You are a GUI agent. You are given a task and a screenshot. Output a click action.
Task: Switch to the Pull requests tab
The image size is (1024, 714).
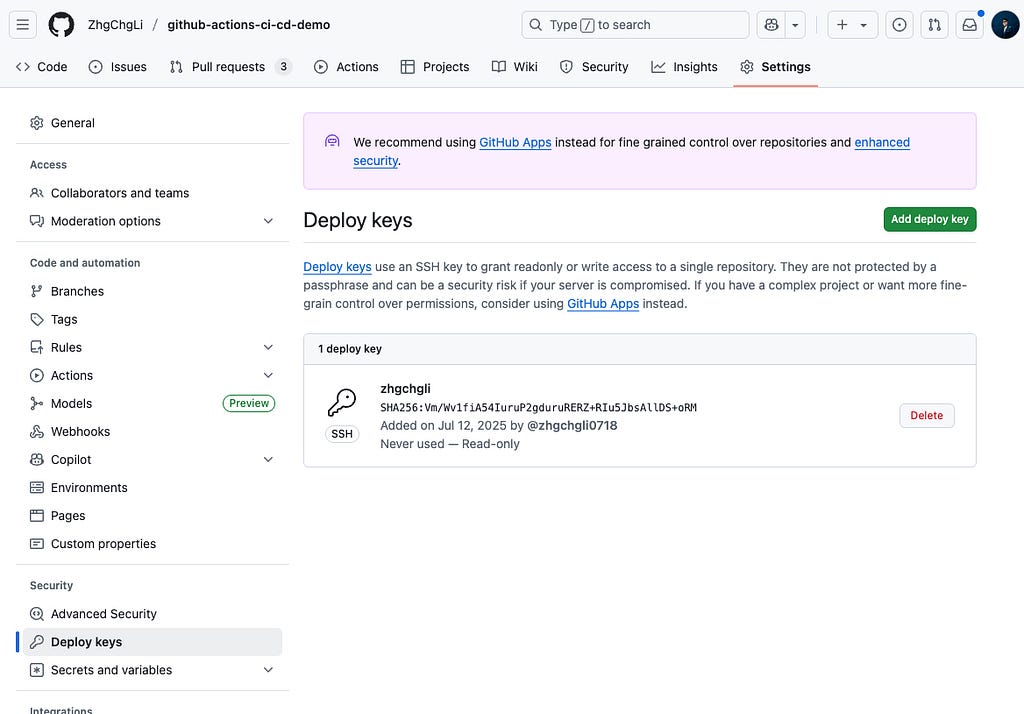coord(230,67)
